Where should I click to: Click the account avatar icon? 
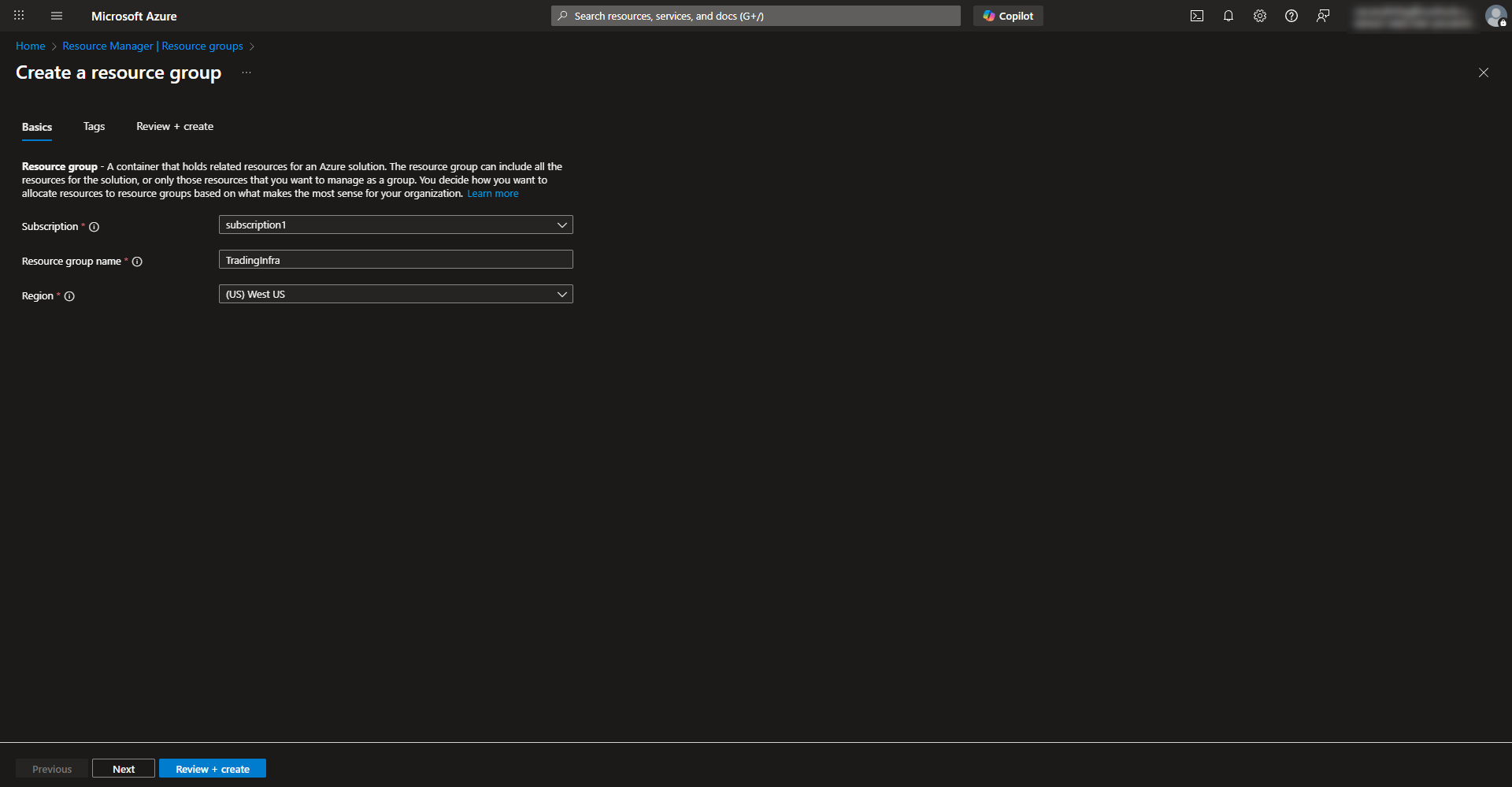[1495, 16]
